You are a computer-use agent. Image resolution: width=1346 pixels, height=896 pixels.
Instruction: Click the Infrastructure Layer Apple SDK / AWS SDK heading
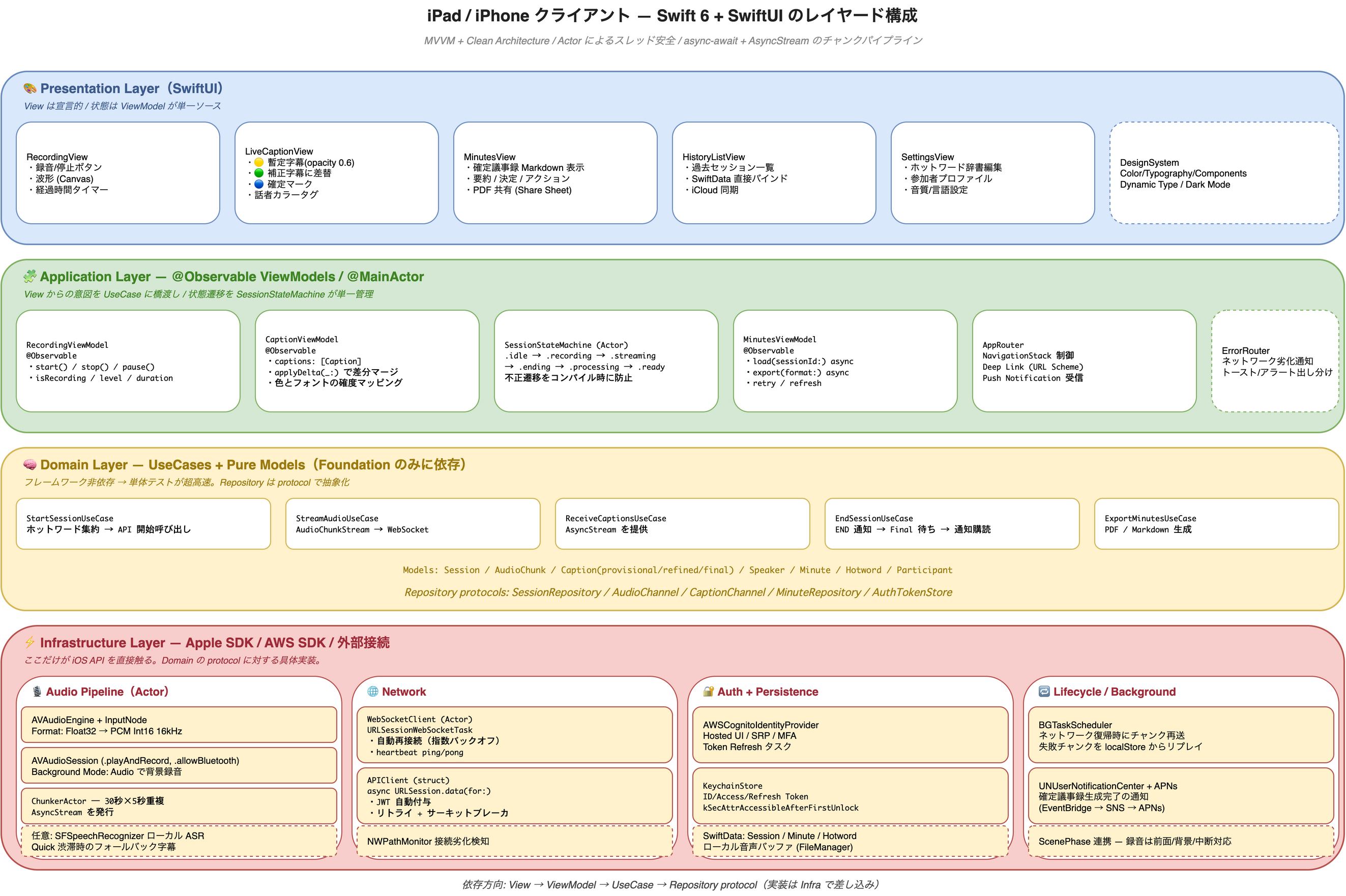(215, 642)
